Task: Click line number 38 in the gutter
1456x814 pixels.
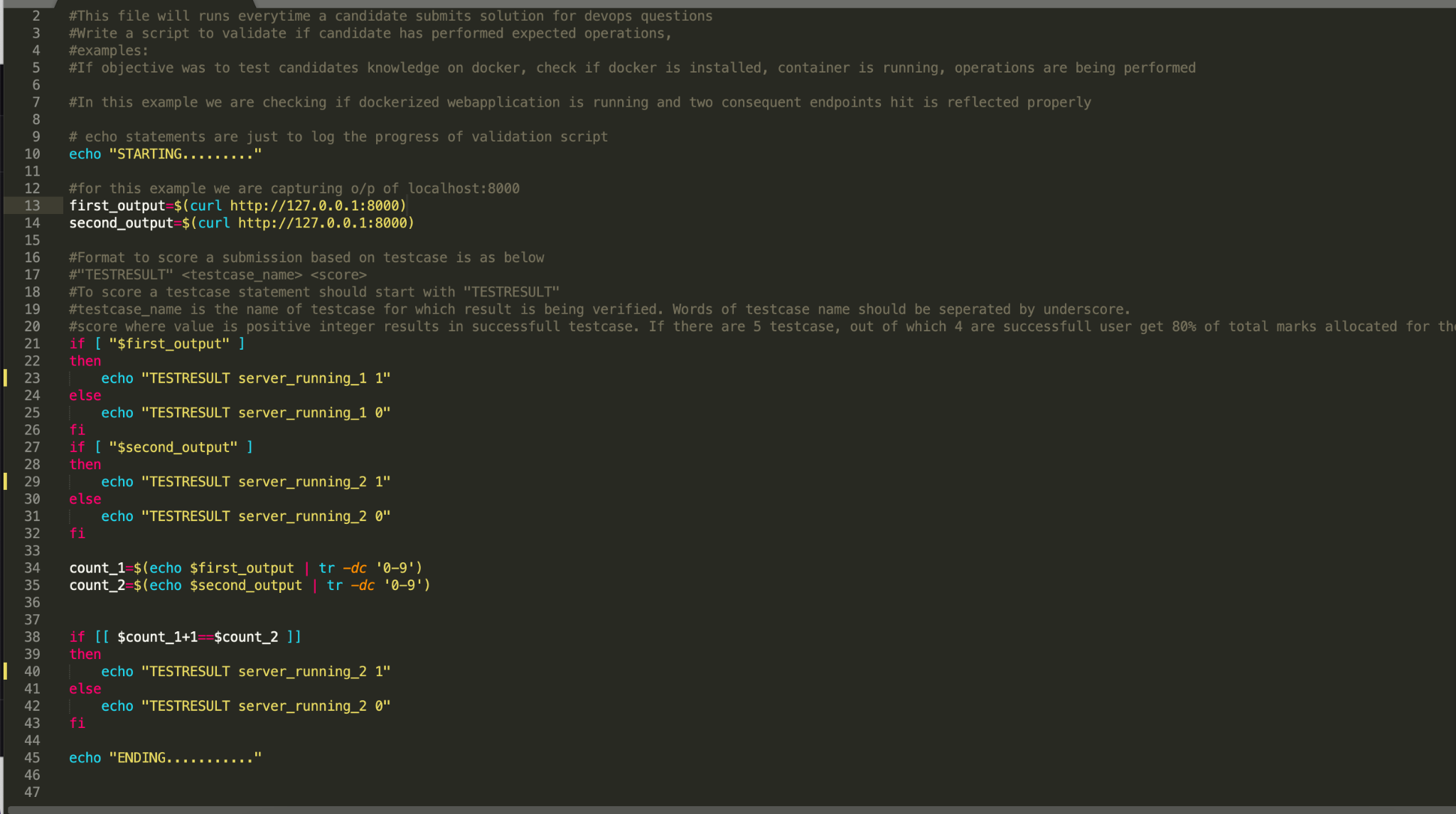Action: click(33, 637)
